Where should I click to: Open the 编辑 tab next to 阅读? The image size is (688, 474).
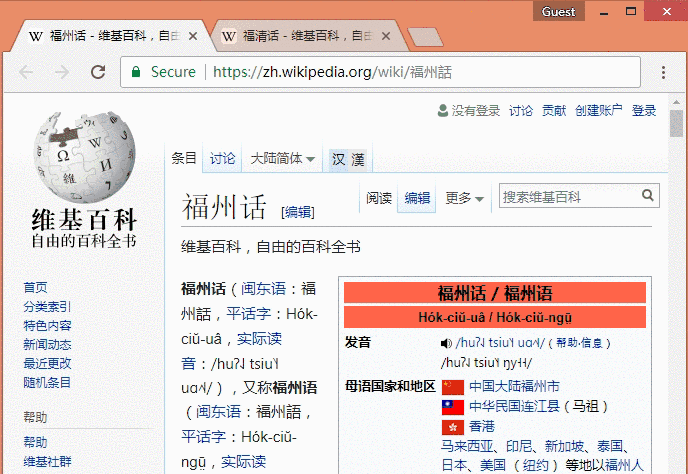pyautogui.click(x=417, y=198)
